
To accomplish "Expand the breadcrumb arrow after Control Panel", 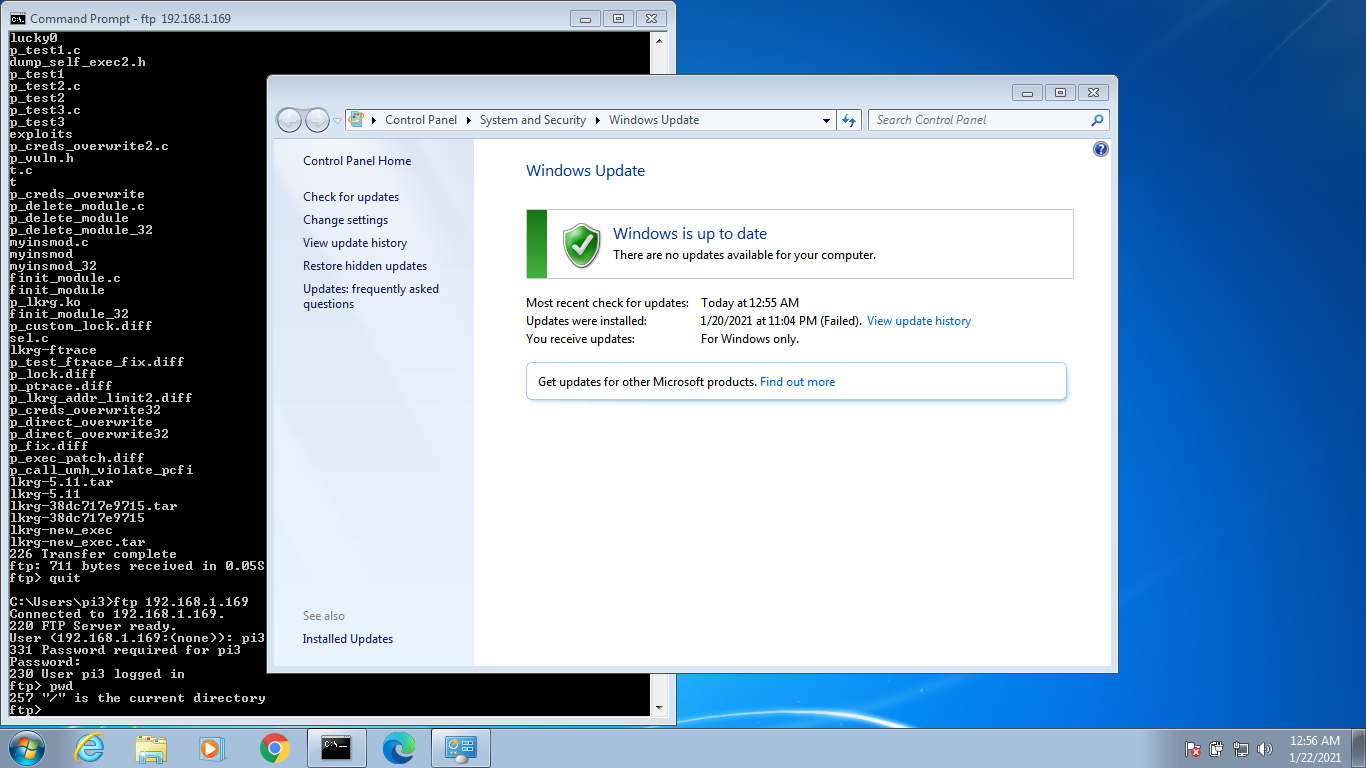I will 469,120.
